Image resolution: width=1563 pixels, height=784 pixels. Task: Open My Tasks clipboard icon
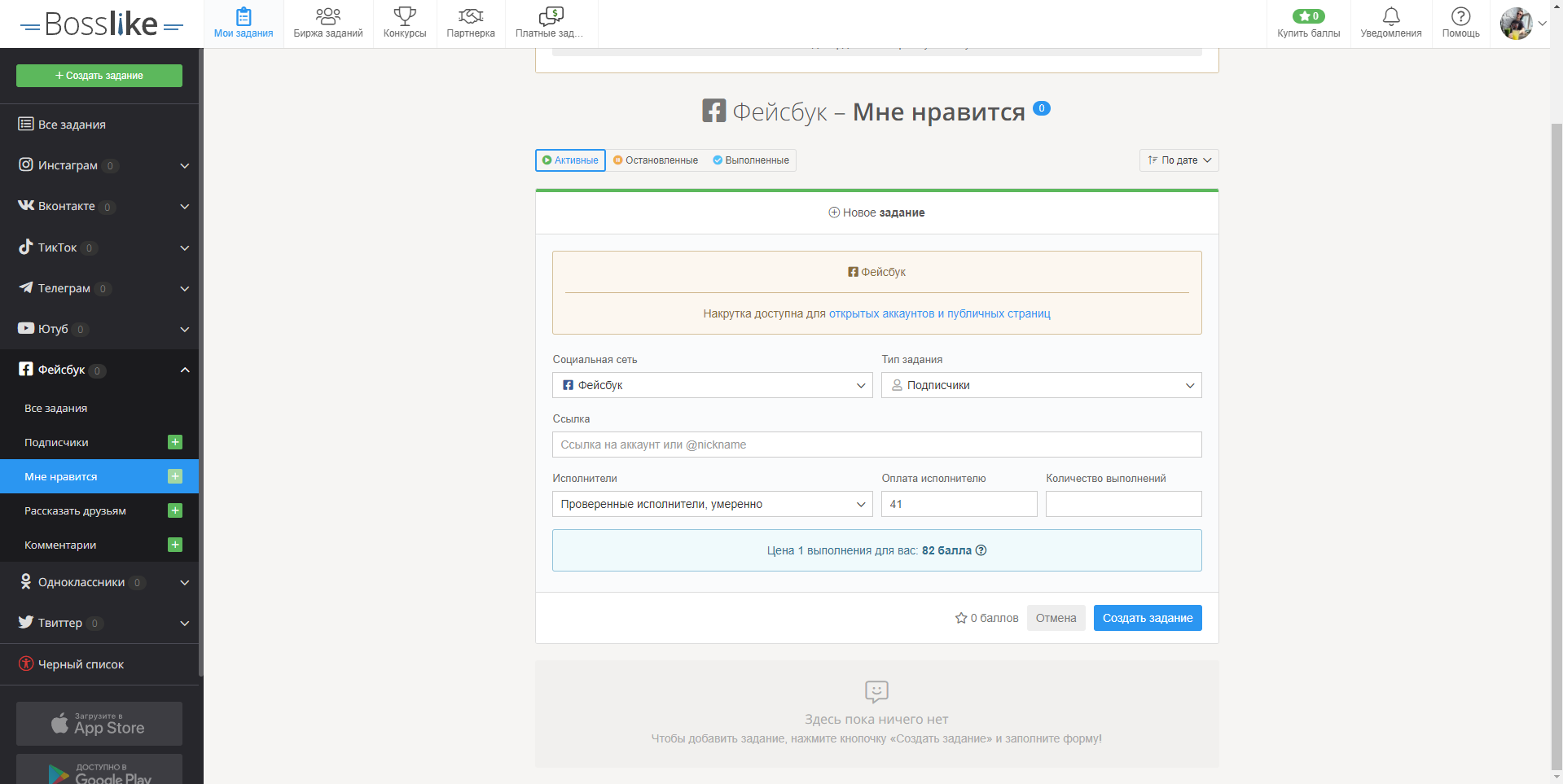(244, 16)
